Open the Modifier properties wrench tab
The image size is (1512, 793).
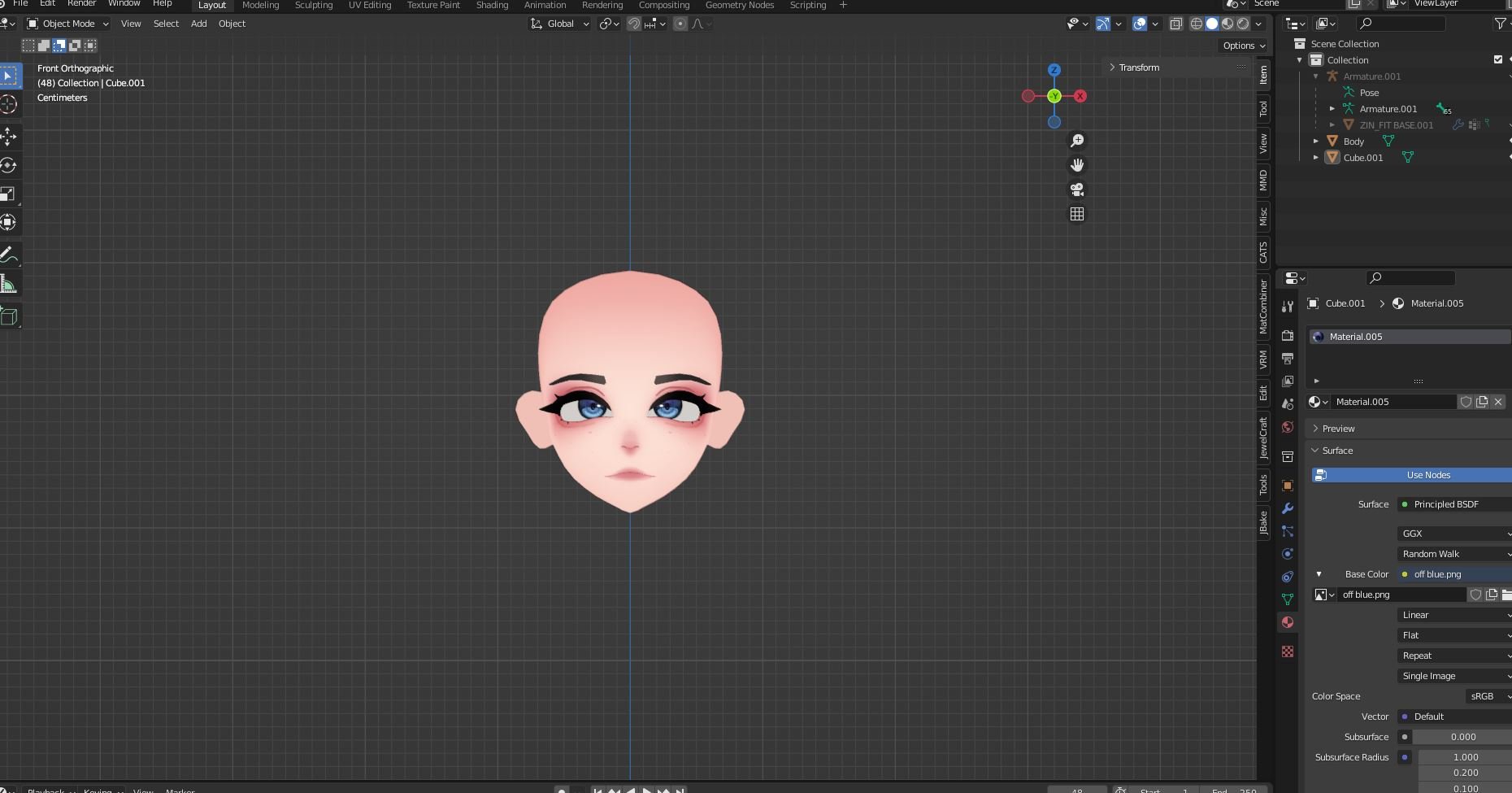pos(1288,508)
